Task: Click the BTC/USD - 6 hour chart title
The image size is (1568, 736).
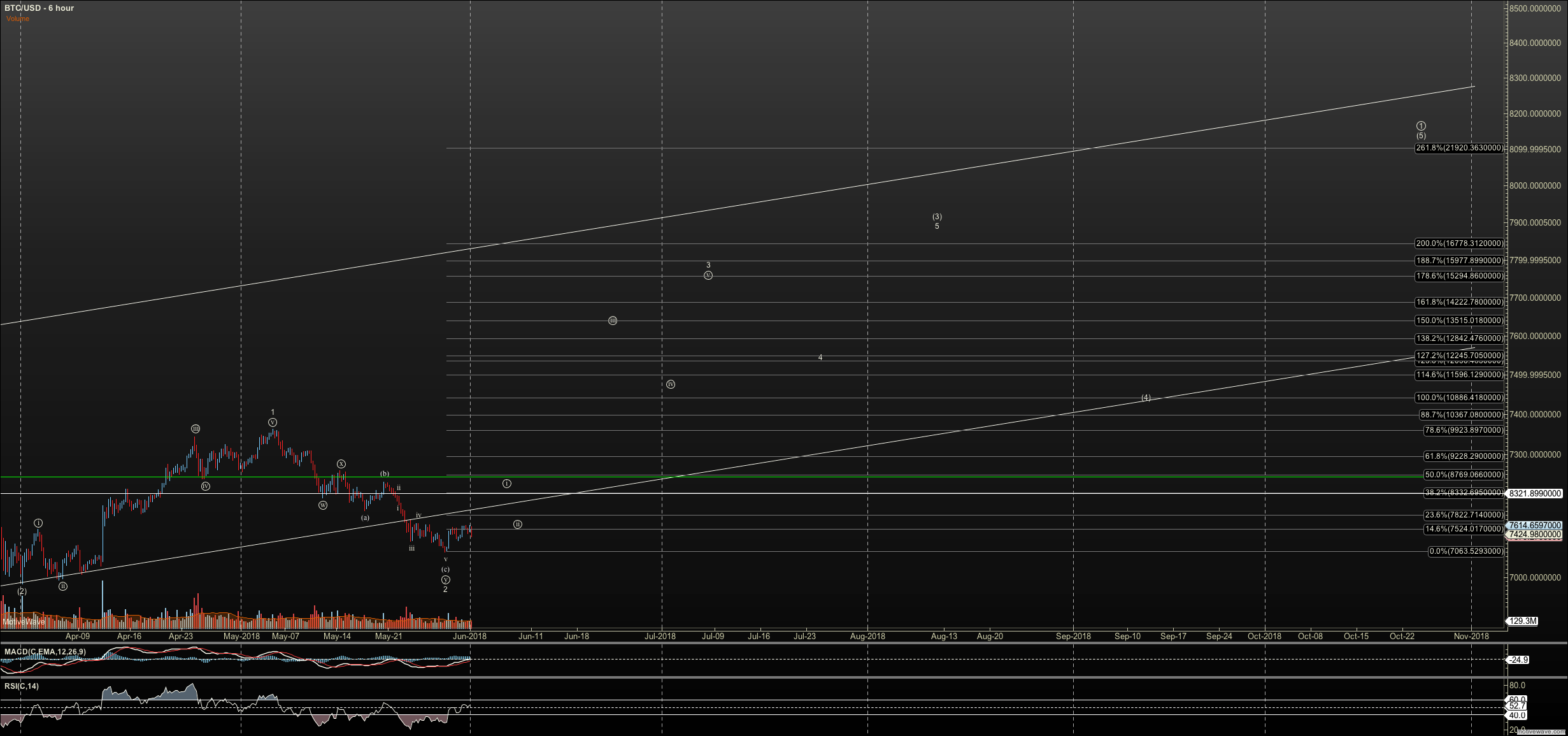Action: tap(39, 8)
